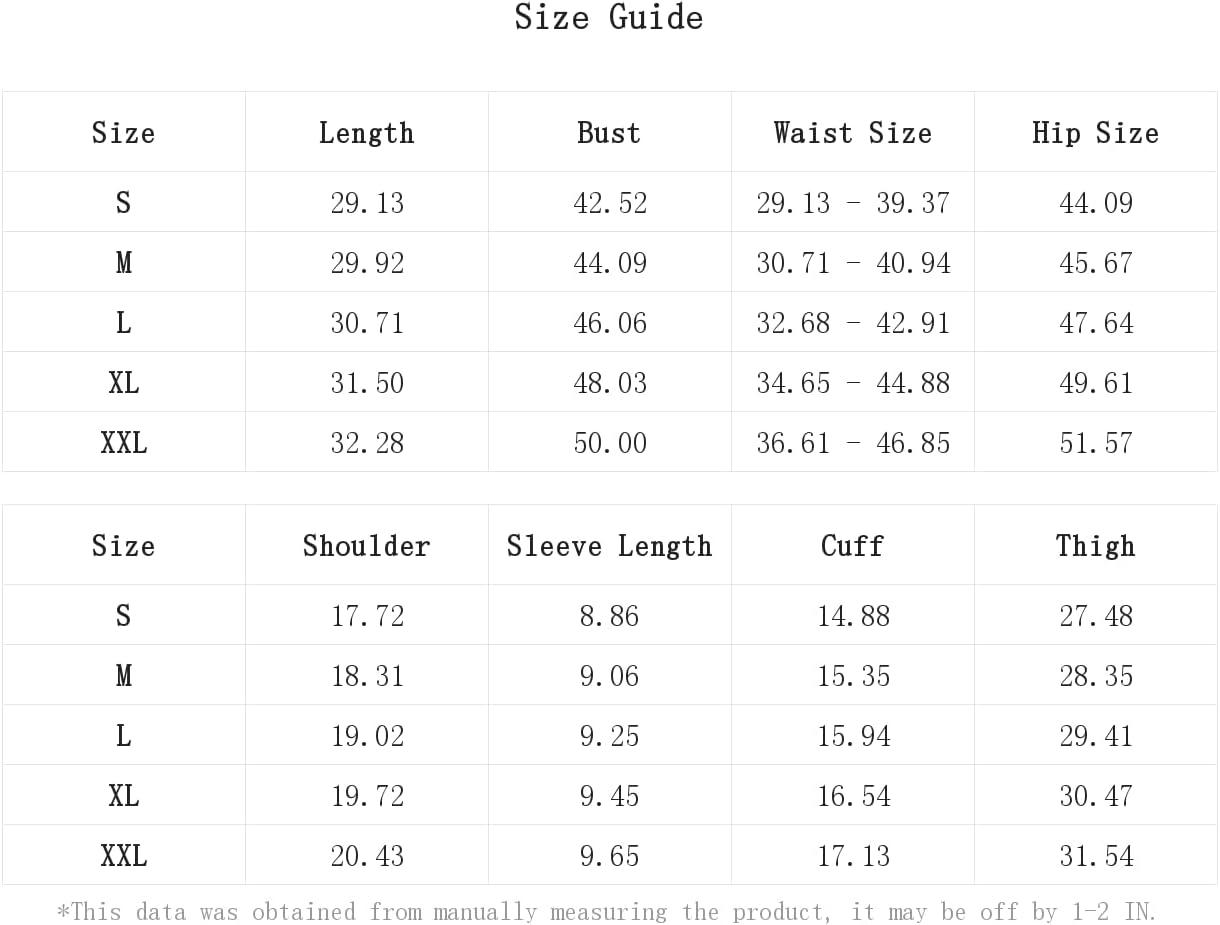
Task: Click the Sleeve Length header
Action: tap(609, 545)
